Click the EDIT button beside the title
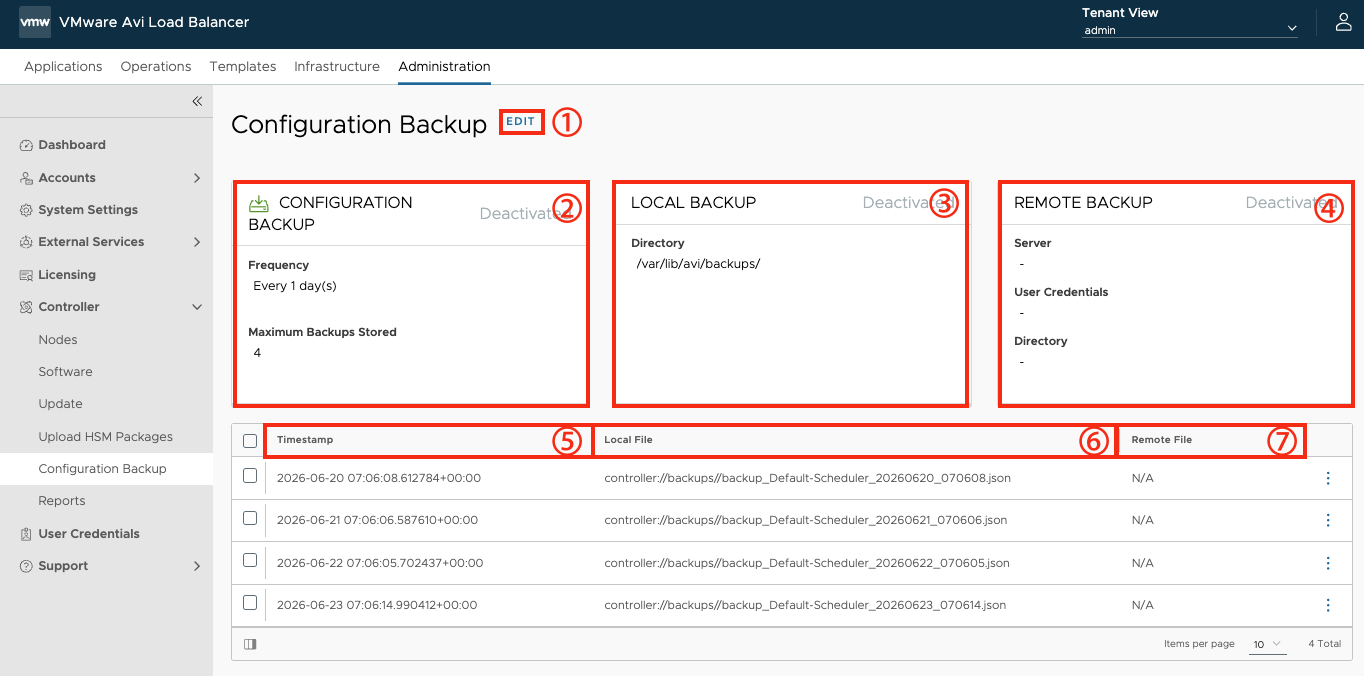1364x676 pixels. click(520, 122)
